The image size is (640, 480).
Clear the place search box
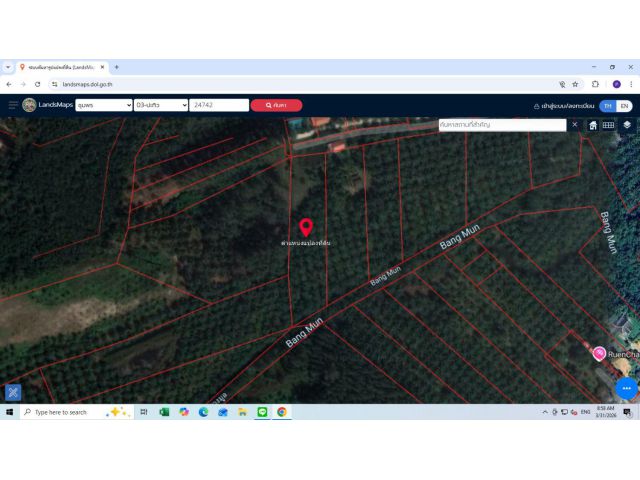(575, 124)
